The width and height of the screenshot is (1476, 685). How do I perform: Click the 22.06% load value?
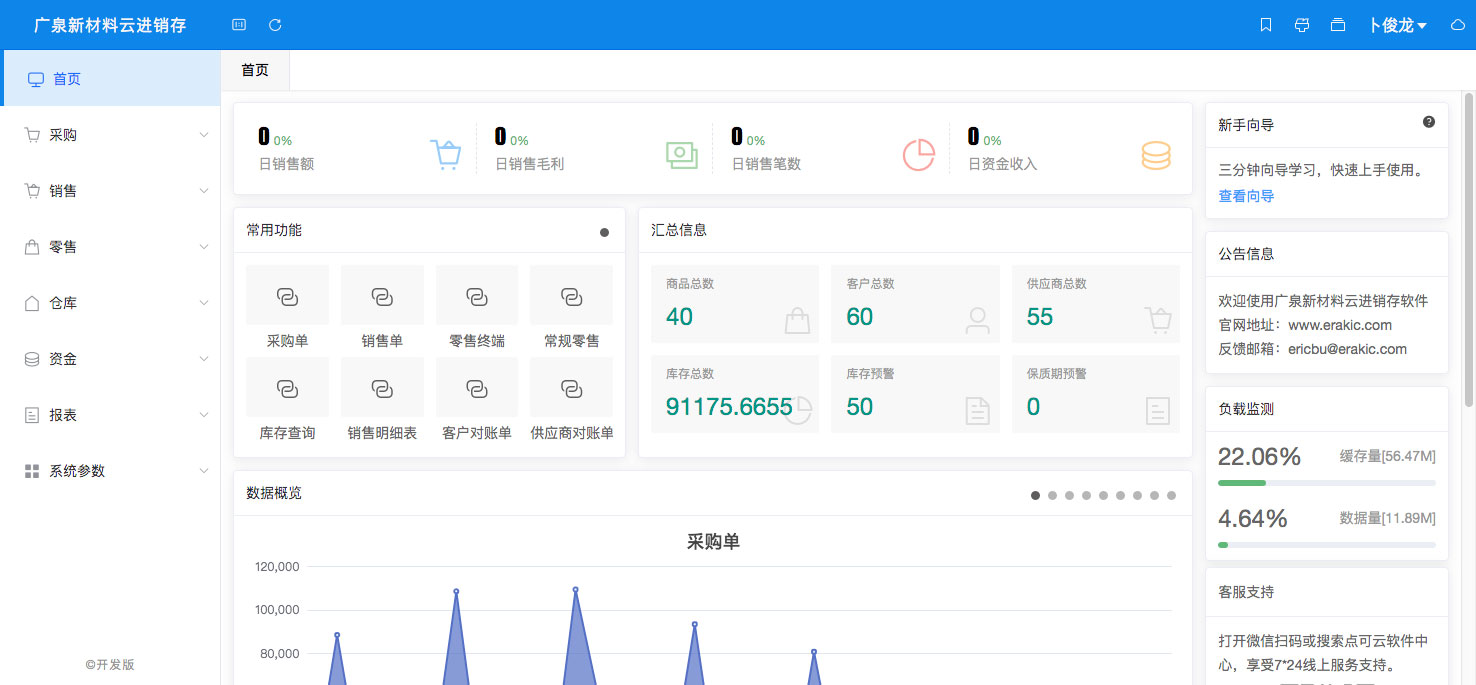click(x=1259, y=457)
